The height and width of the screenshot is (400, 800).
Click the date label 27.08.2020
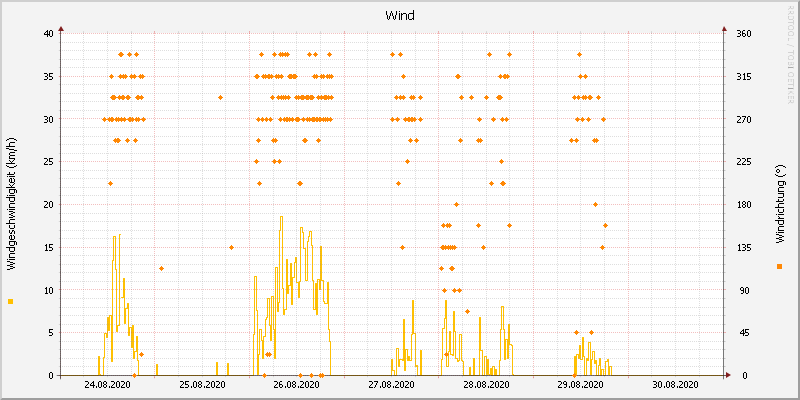(392, 384)
